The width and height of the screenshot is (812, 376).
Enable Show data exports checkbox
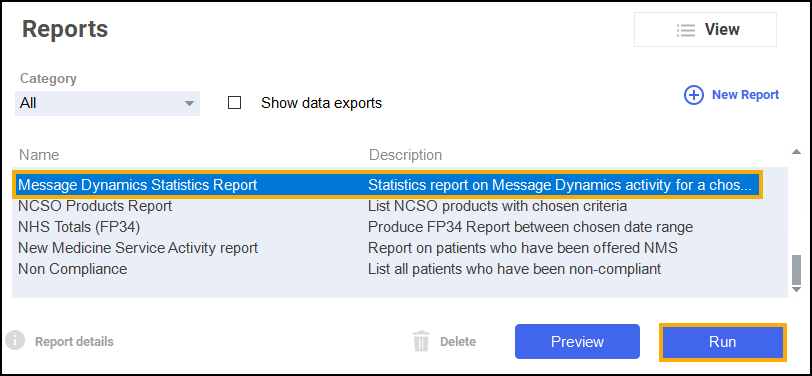[x=235, y=103]
